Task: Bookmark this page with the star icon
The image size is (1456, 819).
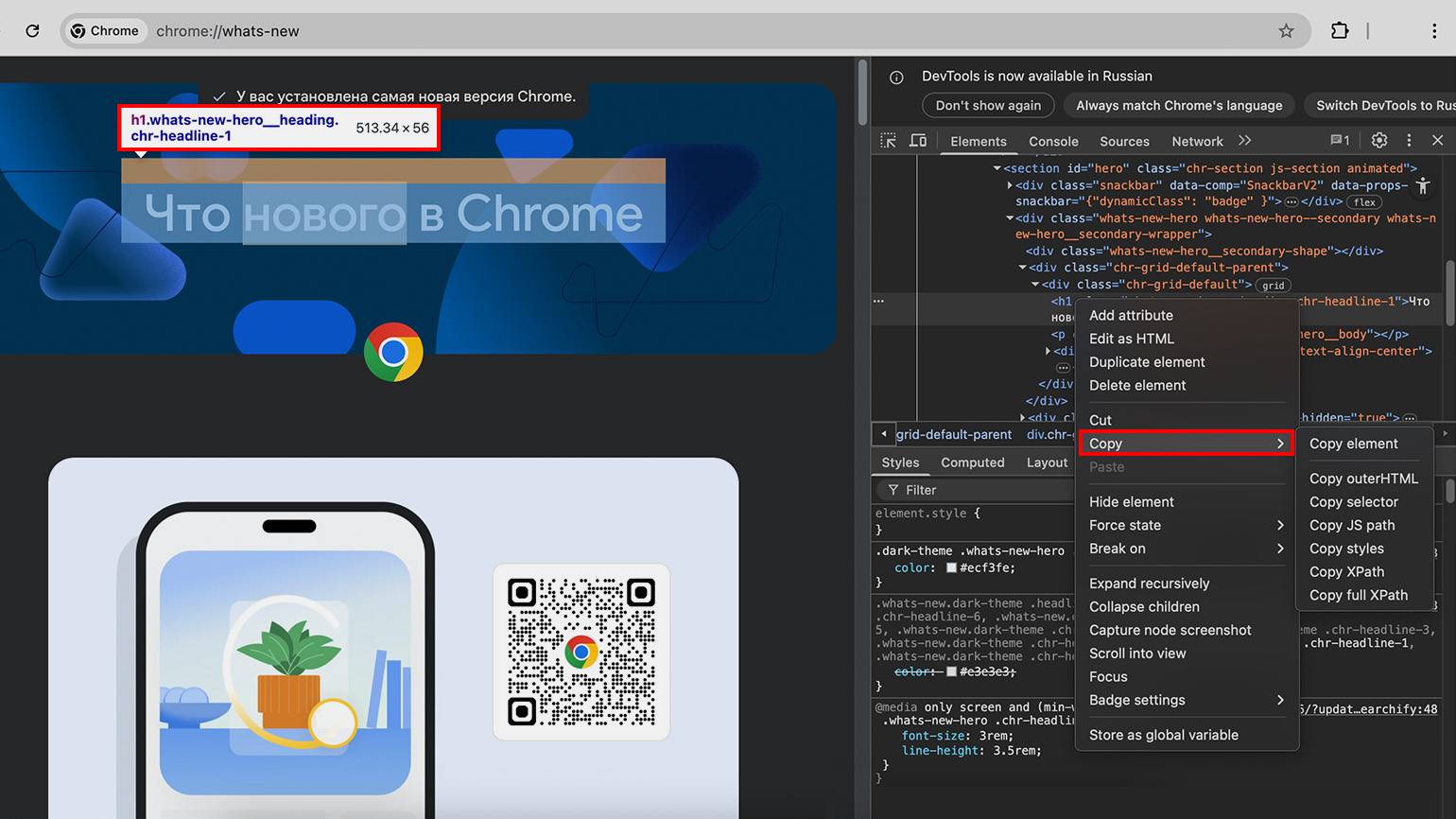Action: point(1286,31)
